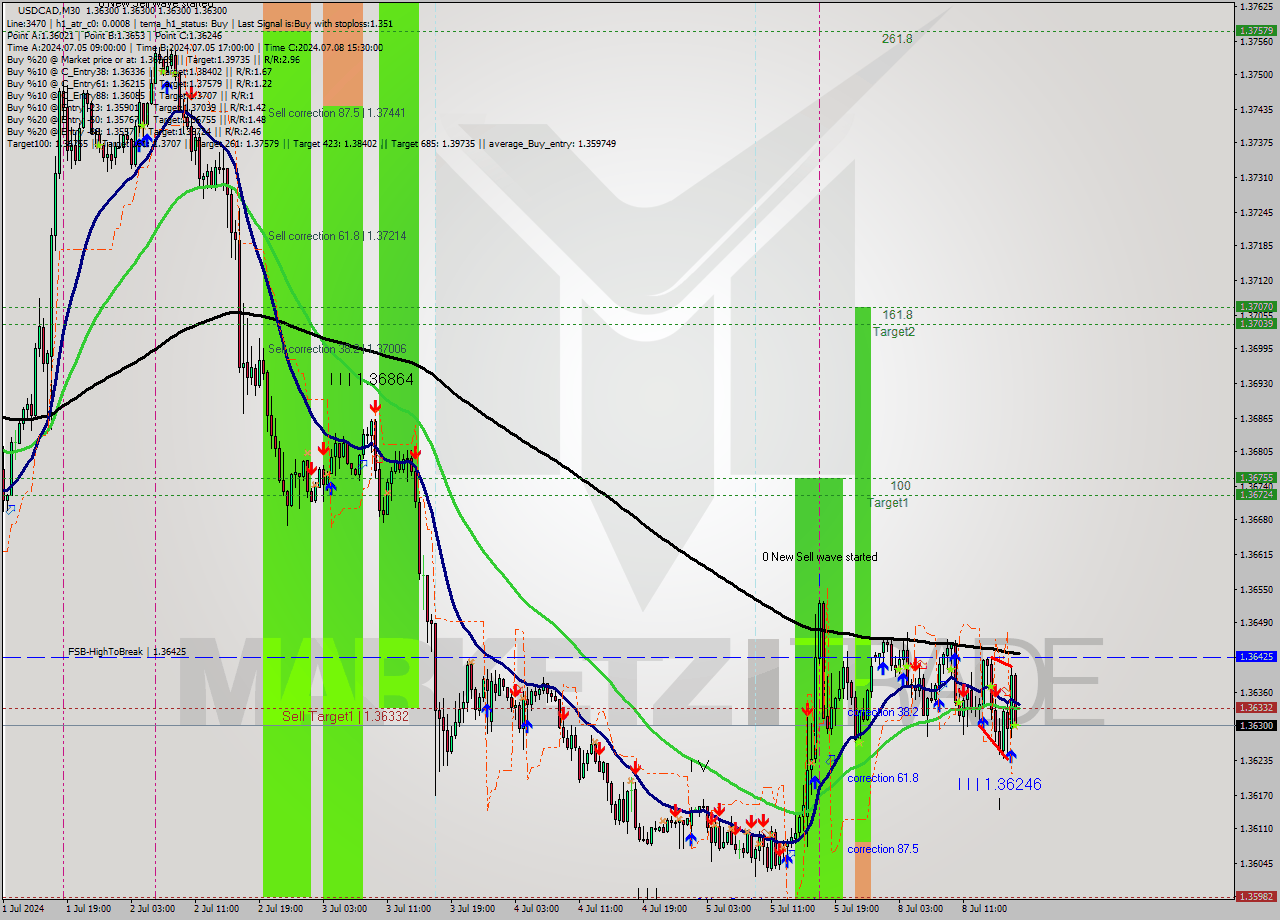Click '4 Jul 19:00' on time axis
The height and width of the screenshot is (920, 1280).
click(x=664, y=909)
